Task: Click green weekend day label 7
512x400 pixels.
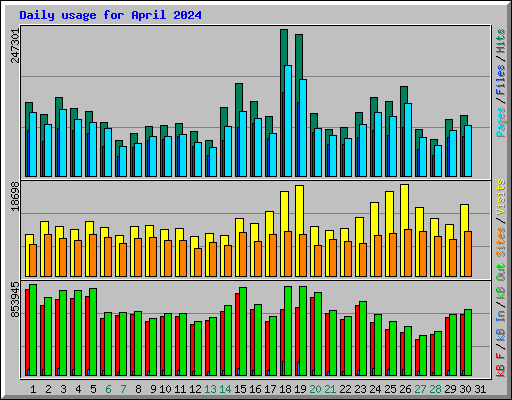Action: 123,389
